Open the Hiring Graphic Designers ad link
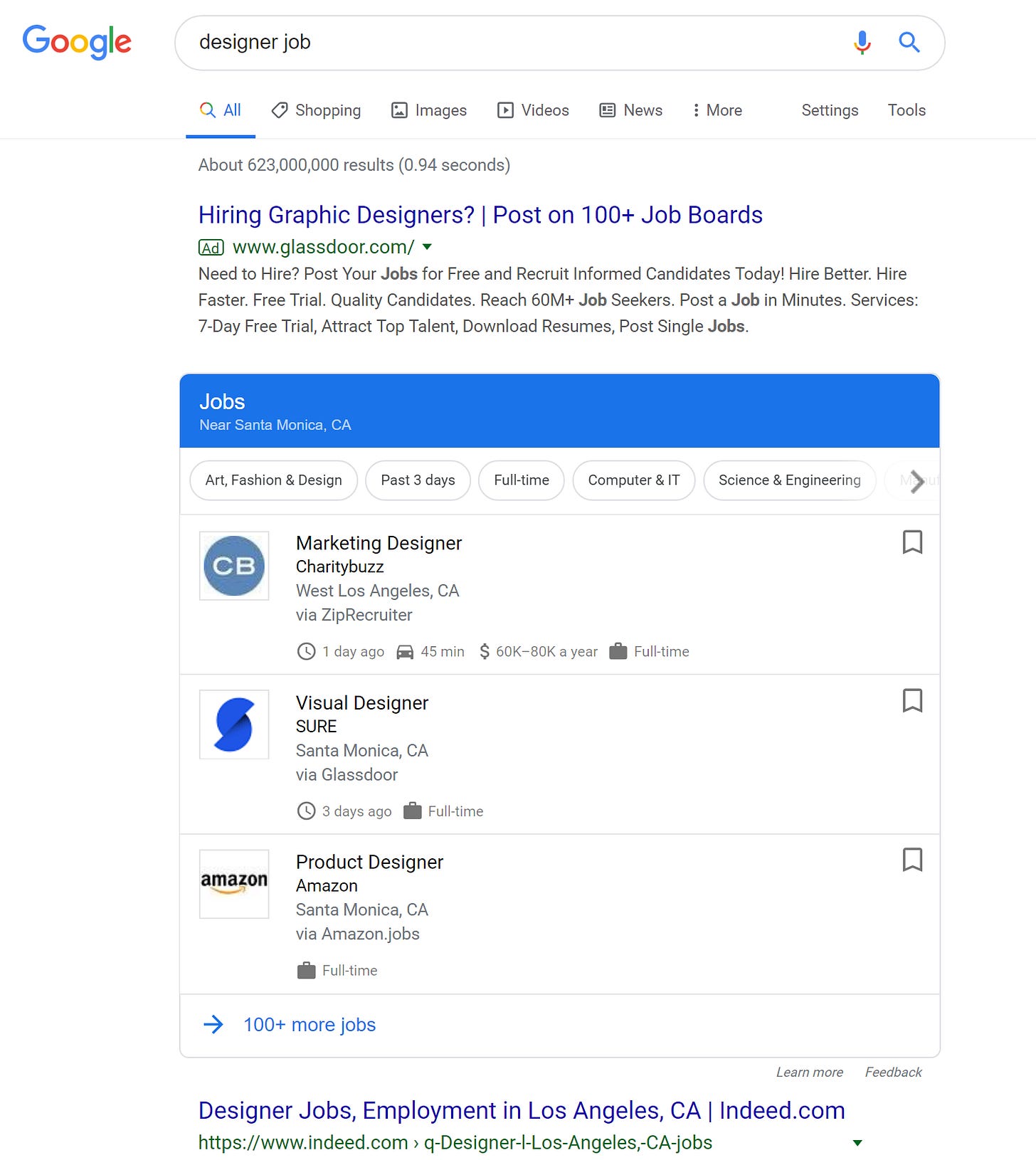The width and height of the screenshot is (1036, 1160). (x=480, y=215)
